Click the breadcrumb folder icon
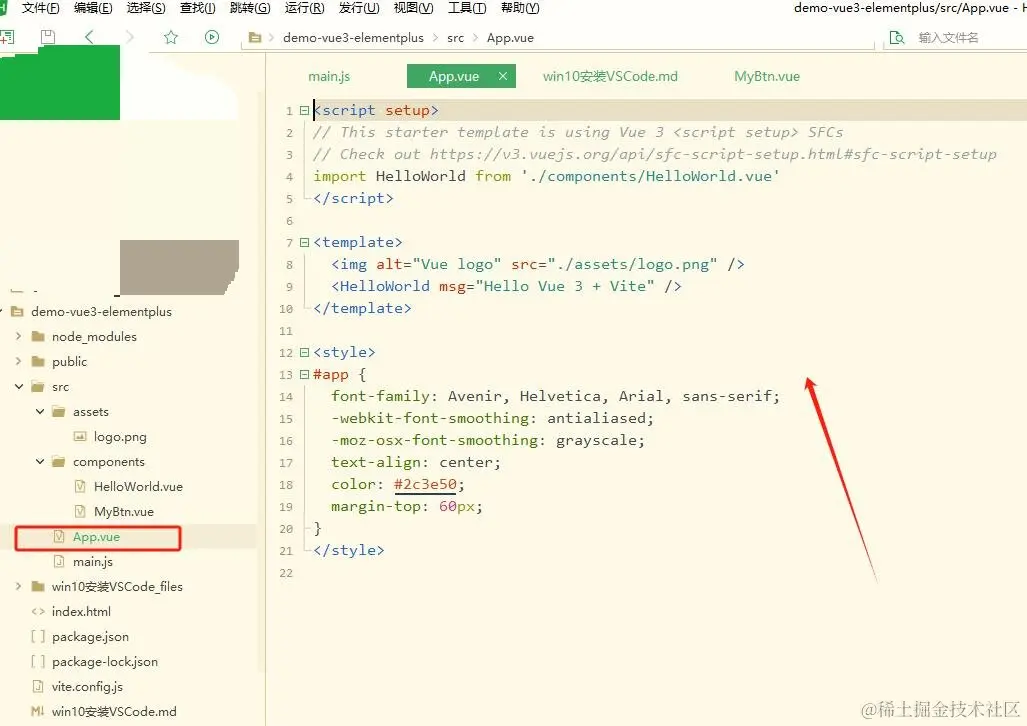This screenshot has width=1027, height=726. coord(255,38)
